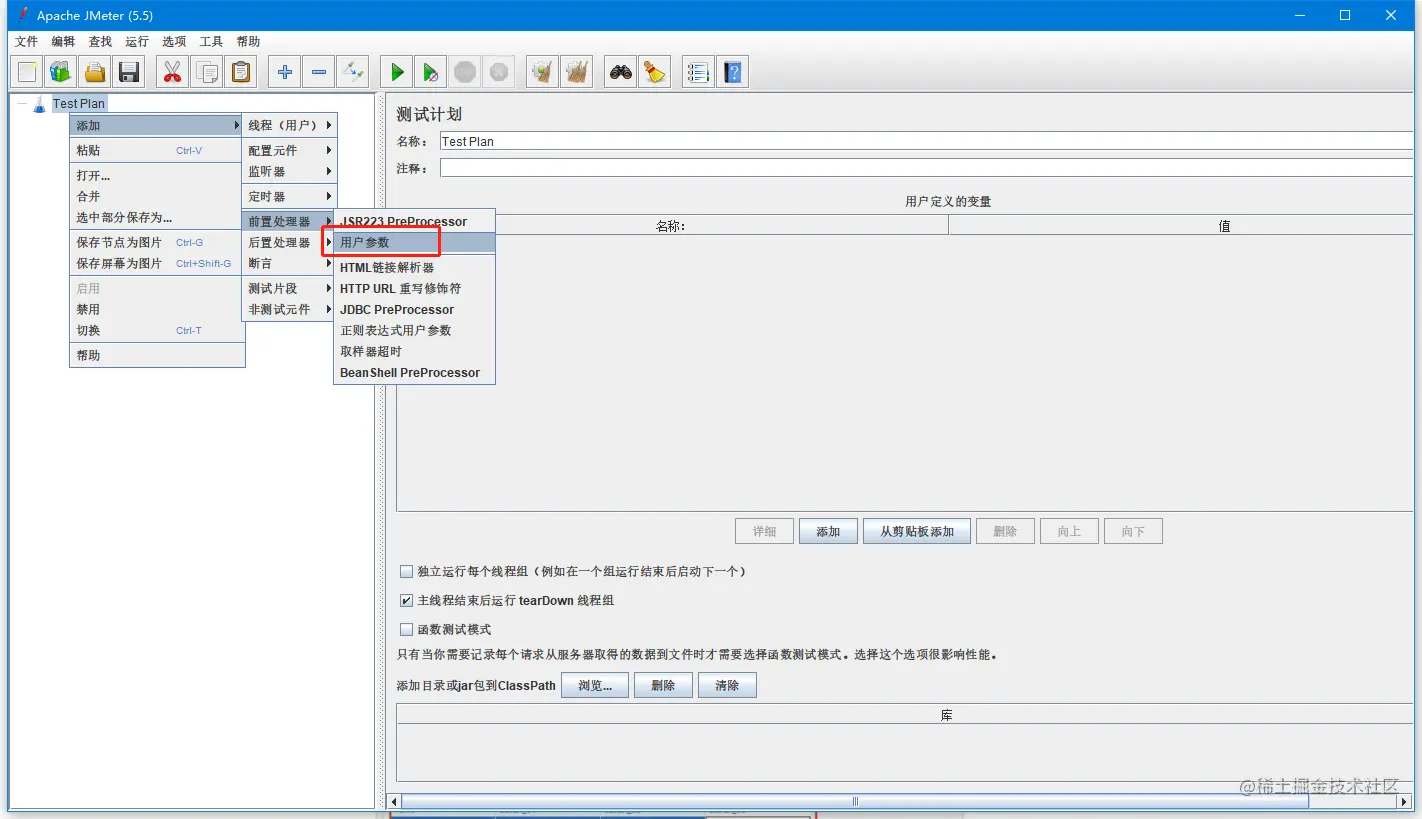Expand the 非测试元件 submenu
The image size is (1422, 819).
pos(289,309)
